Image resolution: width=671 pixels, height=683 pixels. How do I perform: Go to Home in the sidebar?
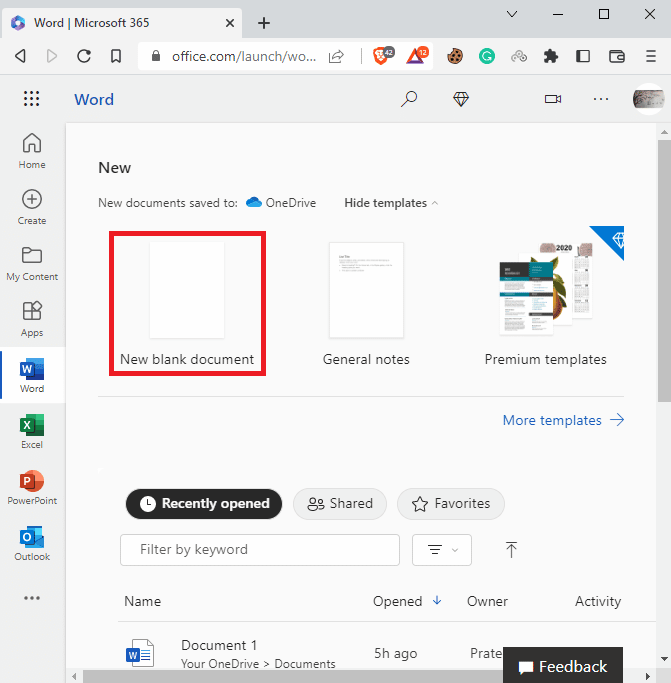coord(32,151)
